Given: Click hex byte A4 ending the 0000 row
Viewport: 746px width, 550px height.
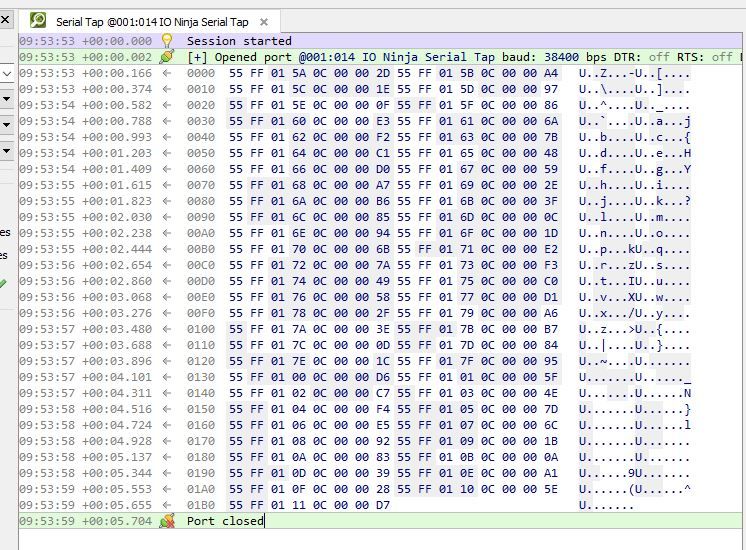Looking at the screenshot, I should tap(551, 73).
